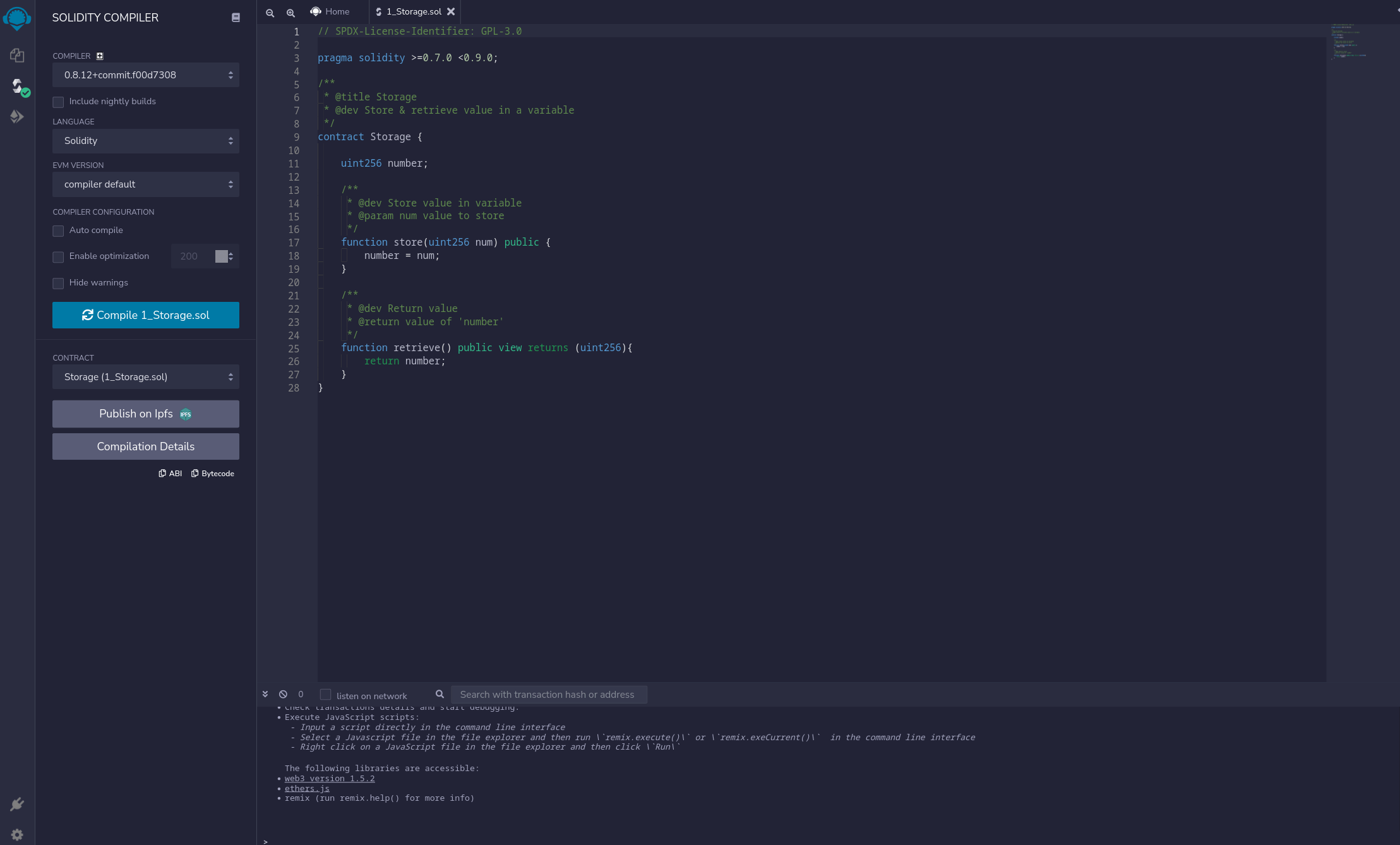Zoom in the code editor
Screen dimensions: 1400x845
pyautogui.click(x=291, y=13)
